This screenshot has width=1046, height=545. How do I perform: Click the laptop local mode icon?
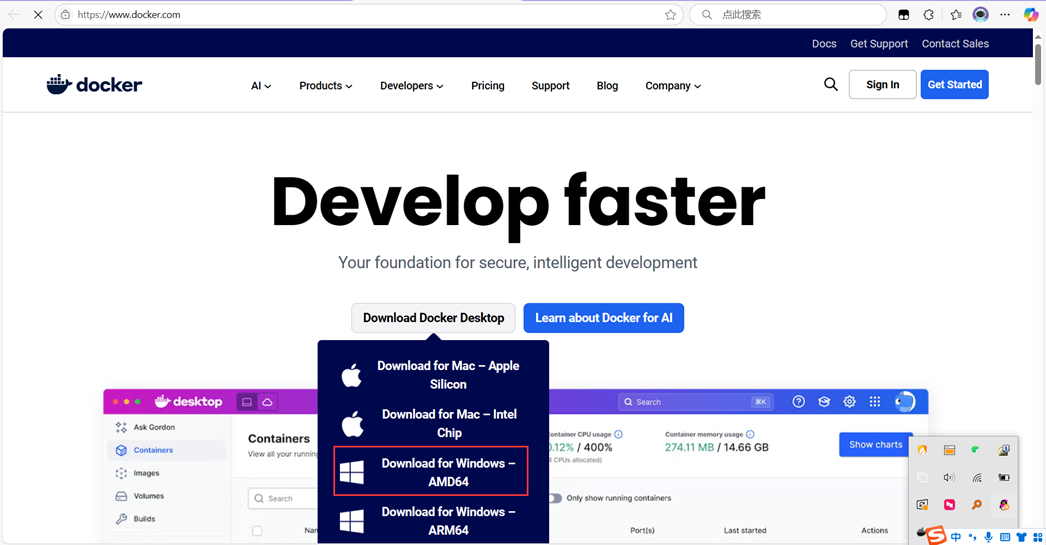(247, 402)
